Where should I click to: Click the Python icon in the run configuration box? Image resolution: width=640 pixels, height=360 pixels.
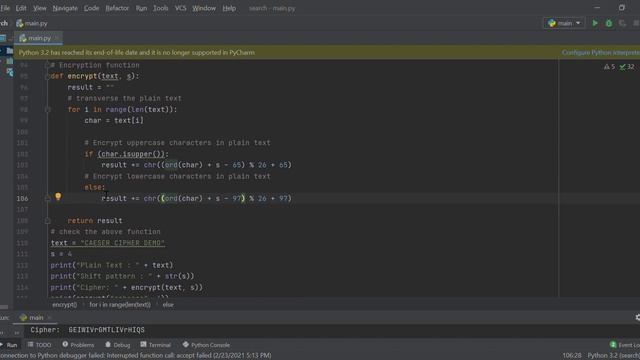(552, 23)
